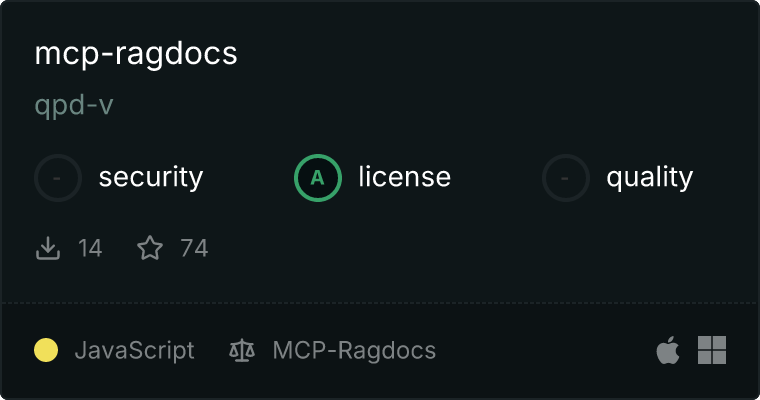Click the license label text
This screenshot has width=760, height=400.
pos(405,176)
